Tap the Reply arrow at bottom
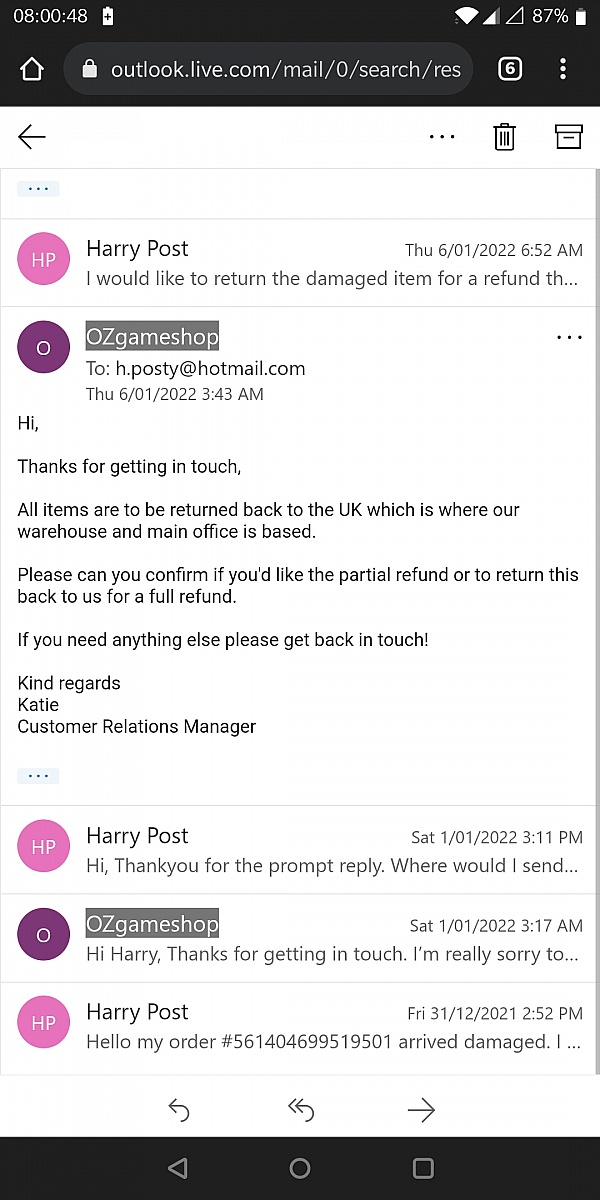 coord(179,1109)
